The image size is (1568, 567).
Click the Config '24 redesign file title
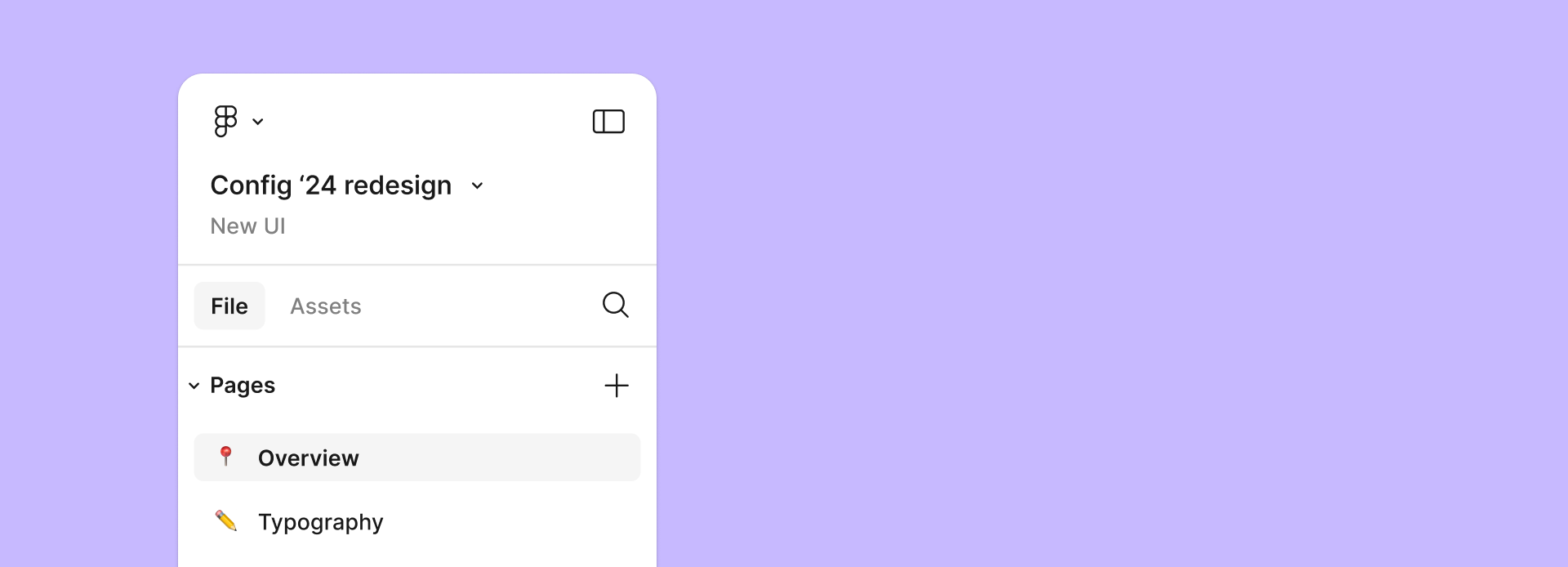(x=331, y=185)
